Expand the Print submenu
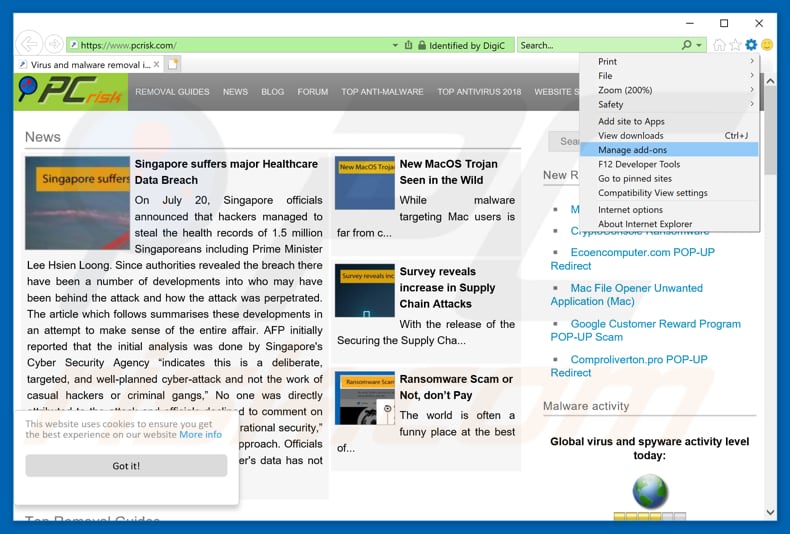Image resolution: width=790 pixels, height=534 pixels. 670,61
